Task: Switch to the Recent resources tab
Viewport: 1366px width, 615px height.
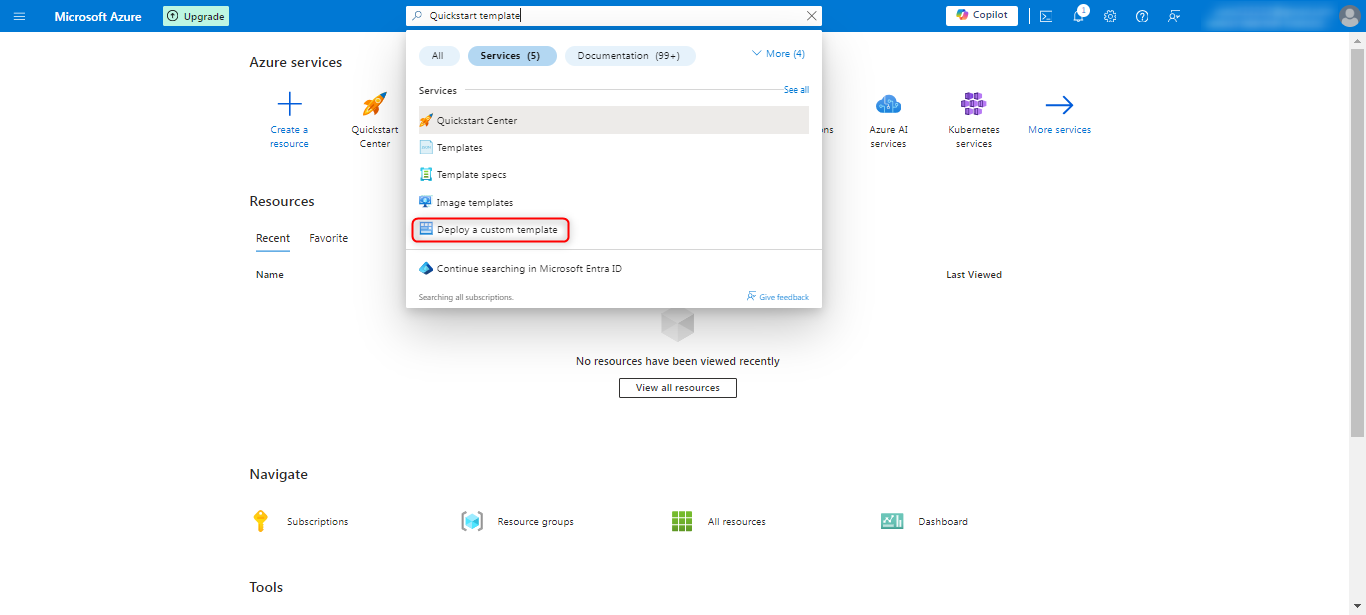Action: (273, 238)
